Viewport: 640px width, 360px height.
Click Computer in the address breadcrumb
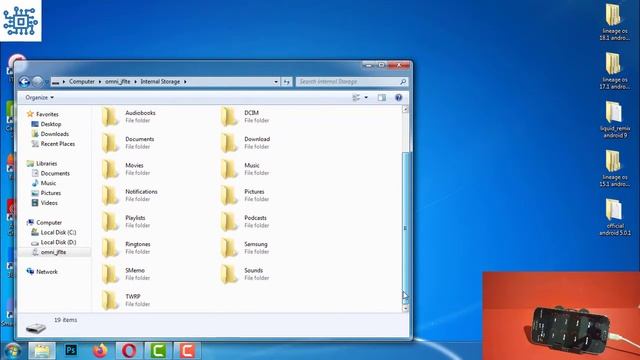point(82,82)
